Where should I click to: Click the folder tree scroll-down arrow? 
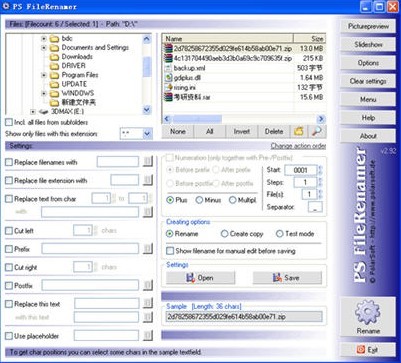(147, 110)
